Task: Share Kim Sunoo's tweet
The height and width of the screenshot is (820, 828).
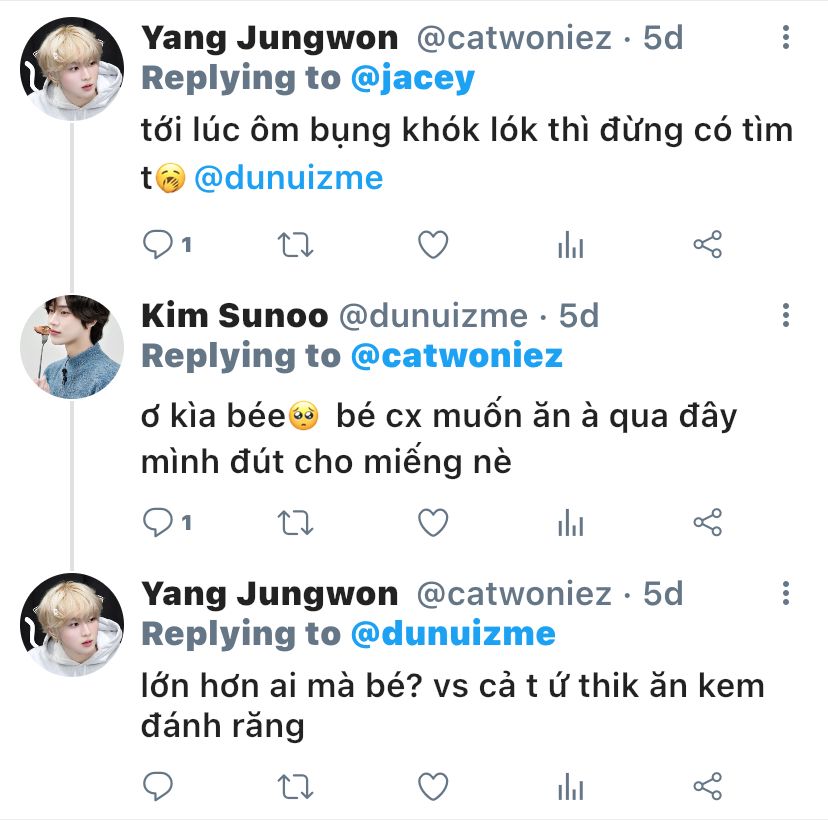Action: pyautogui.click(x=707, y=522)
